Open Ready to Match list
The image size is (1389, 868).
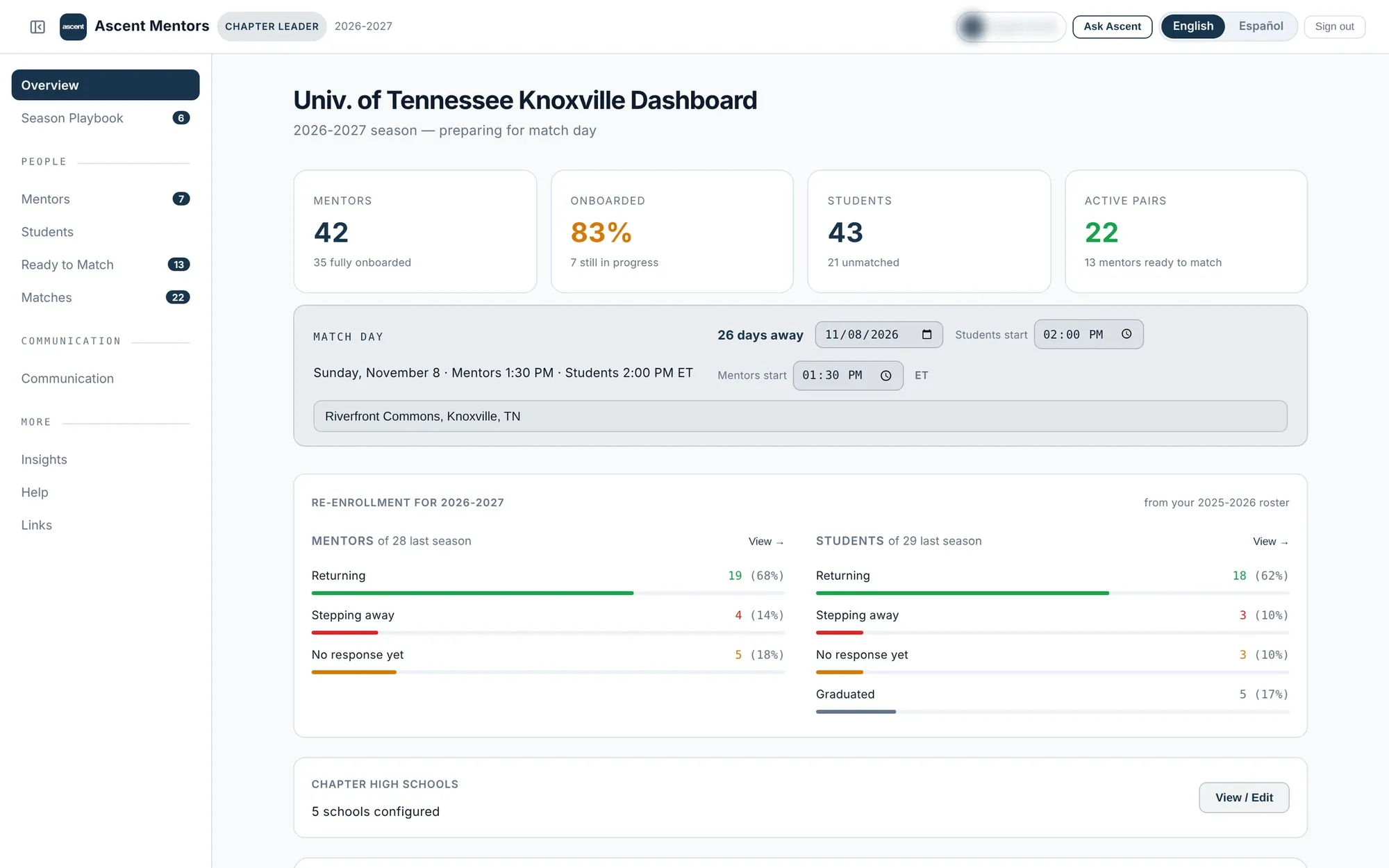pyautogui.click(x=106, y=265)
